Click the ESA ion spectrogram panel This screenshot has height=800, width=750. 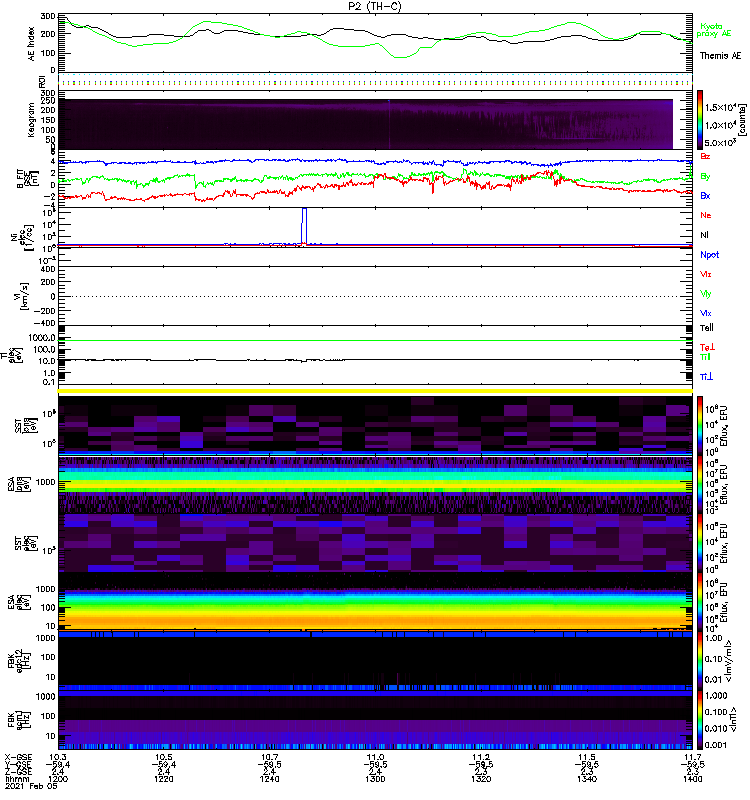375,484
